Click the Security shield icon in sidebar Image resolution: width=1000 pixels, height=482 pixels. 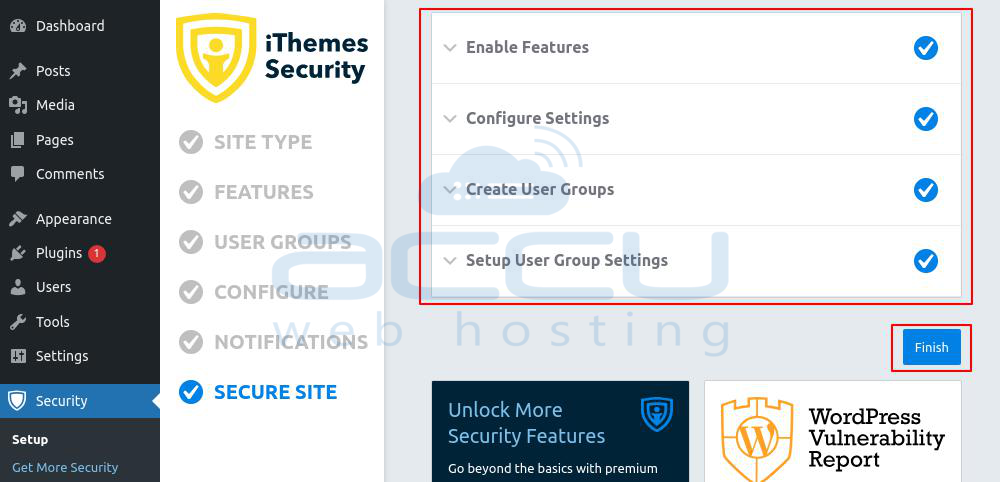[17, 401]
